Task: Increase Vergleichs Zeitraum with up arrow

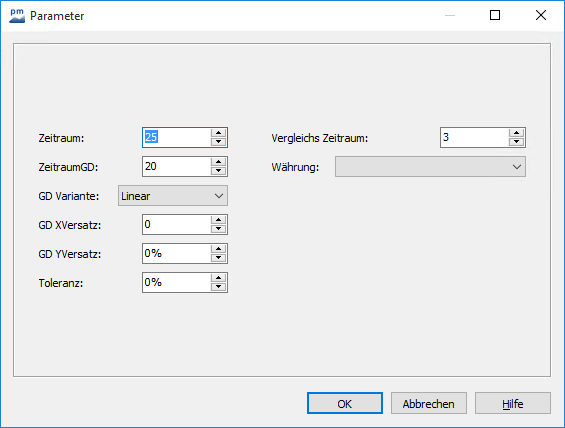Action: pyautogui.click(x=516, y=133)
